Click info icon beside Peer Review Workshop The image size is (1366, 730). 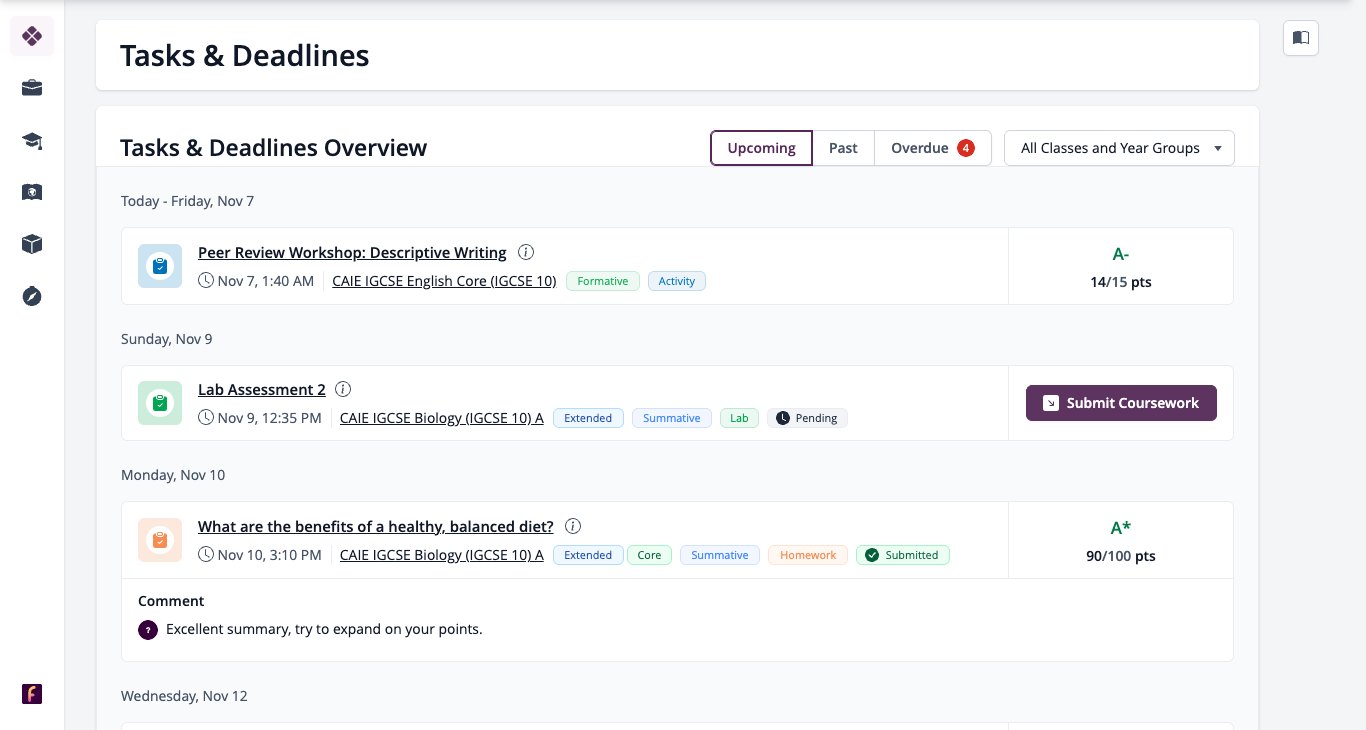tap(526, 252)
